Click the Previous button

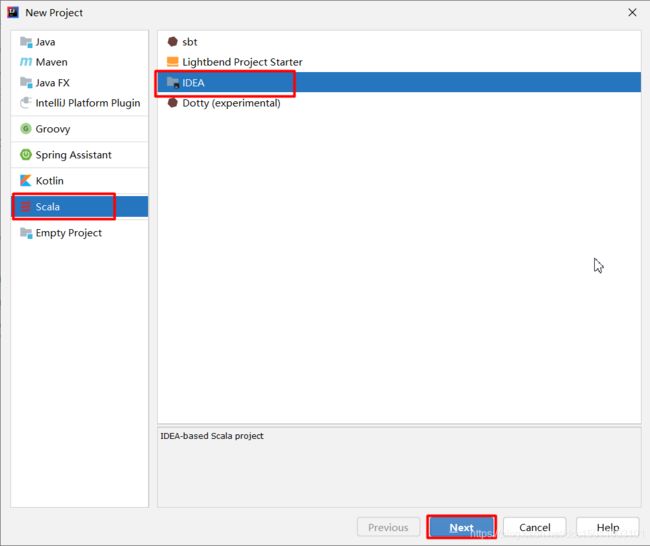pyautogui.click(x=388, y=527)
